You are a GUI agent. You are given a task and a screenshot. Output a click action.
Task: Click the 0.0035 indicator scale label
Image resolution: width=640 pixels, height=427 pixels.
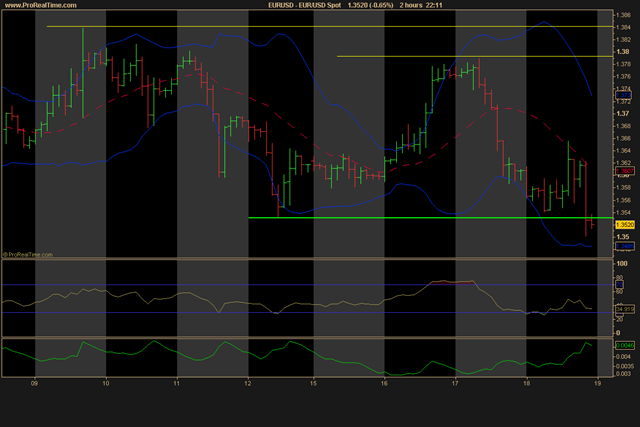(x=625, y=366)
